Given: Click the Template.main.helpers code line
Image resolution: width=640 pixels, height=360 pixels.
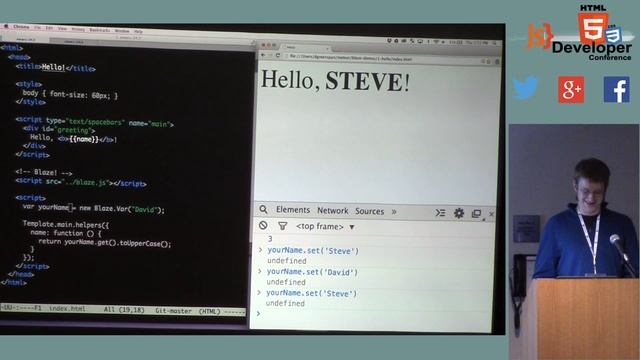Looking at the screenshot, I should (66, 224).
